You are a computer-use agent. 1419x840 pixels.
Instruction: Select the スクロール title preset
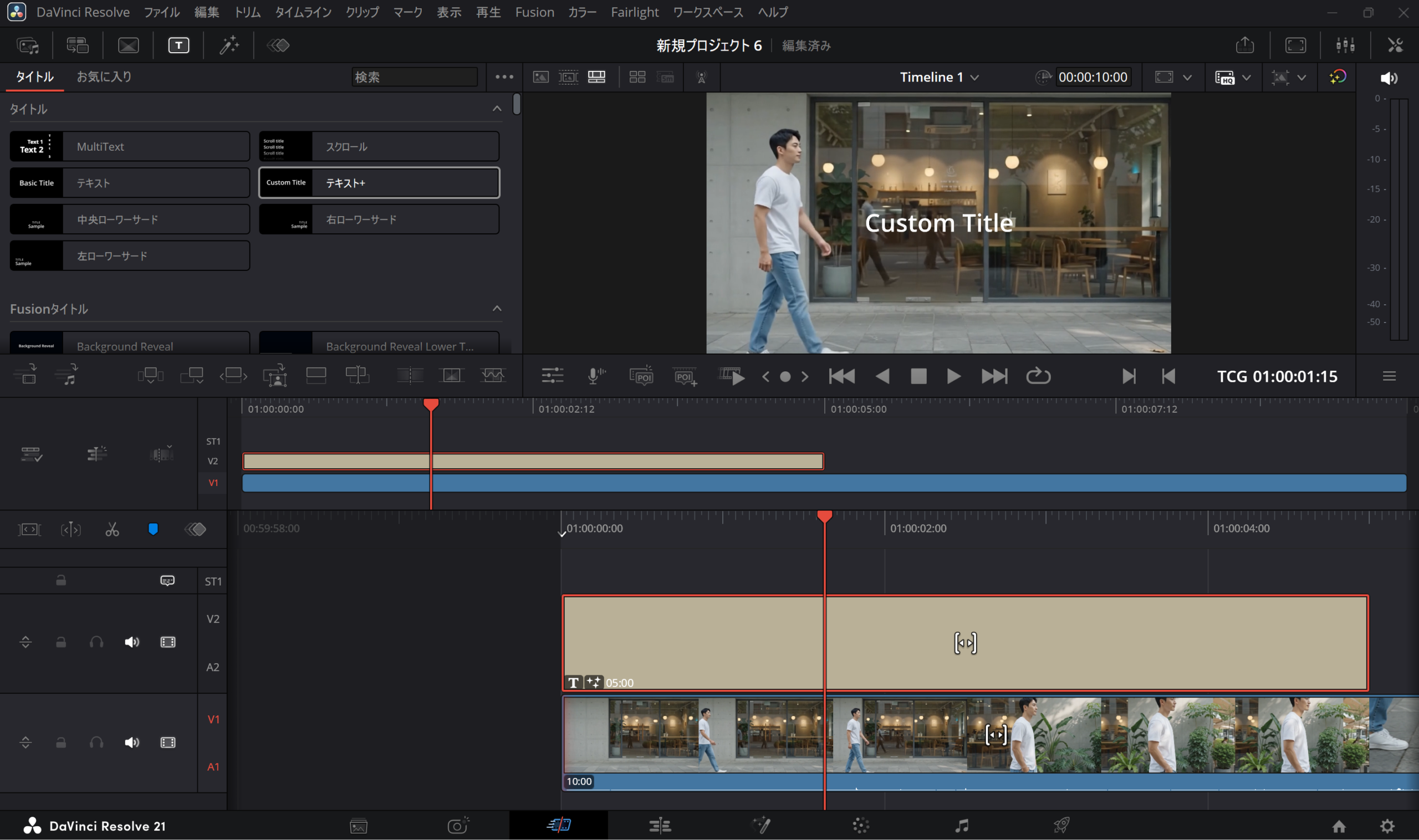point(379,147)
